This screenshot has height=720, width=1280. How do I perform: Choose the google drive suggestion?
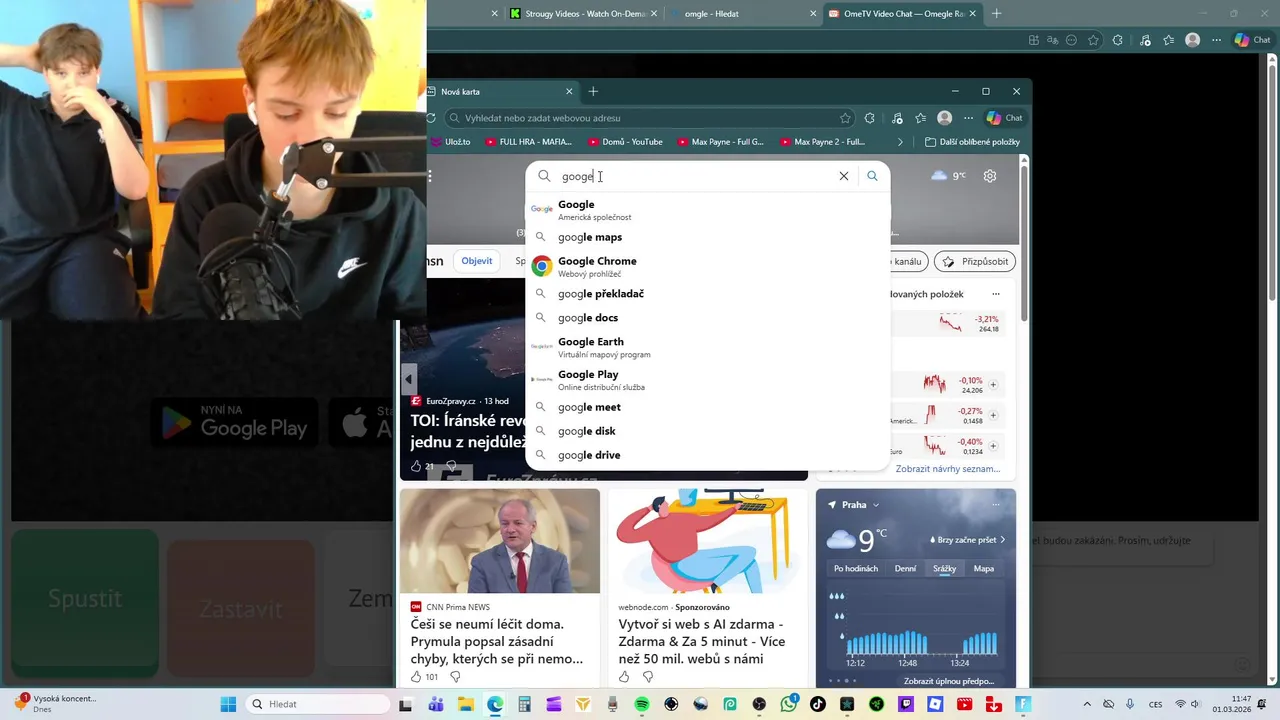pyautogui.click(x=708, y=455)
